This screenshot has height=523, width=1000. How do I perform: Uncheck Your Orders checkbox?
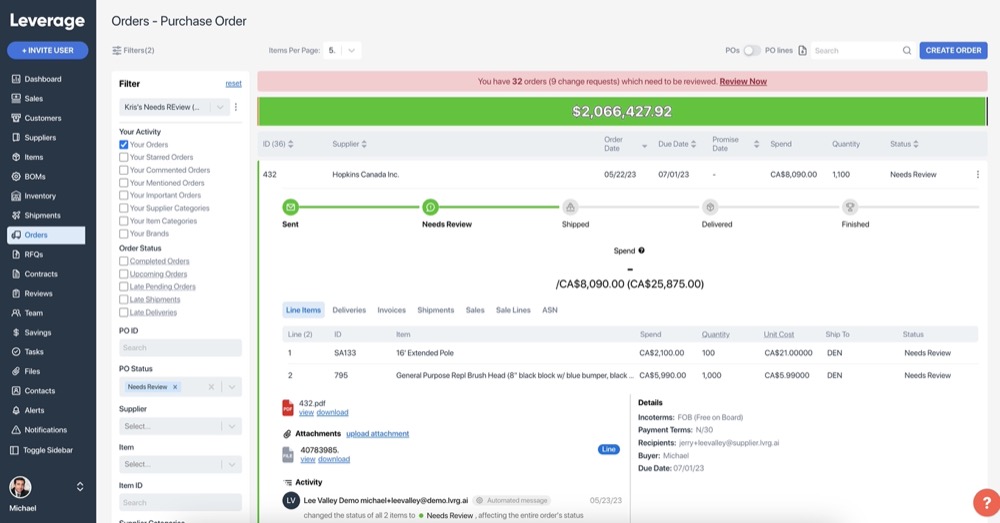pyautogui.click(x=124, y=145)
